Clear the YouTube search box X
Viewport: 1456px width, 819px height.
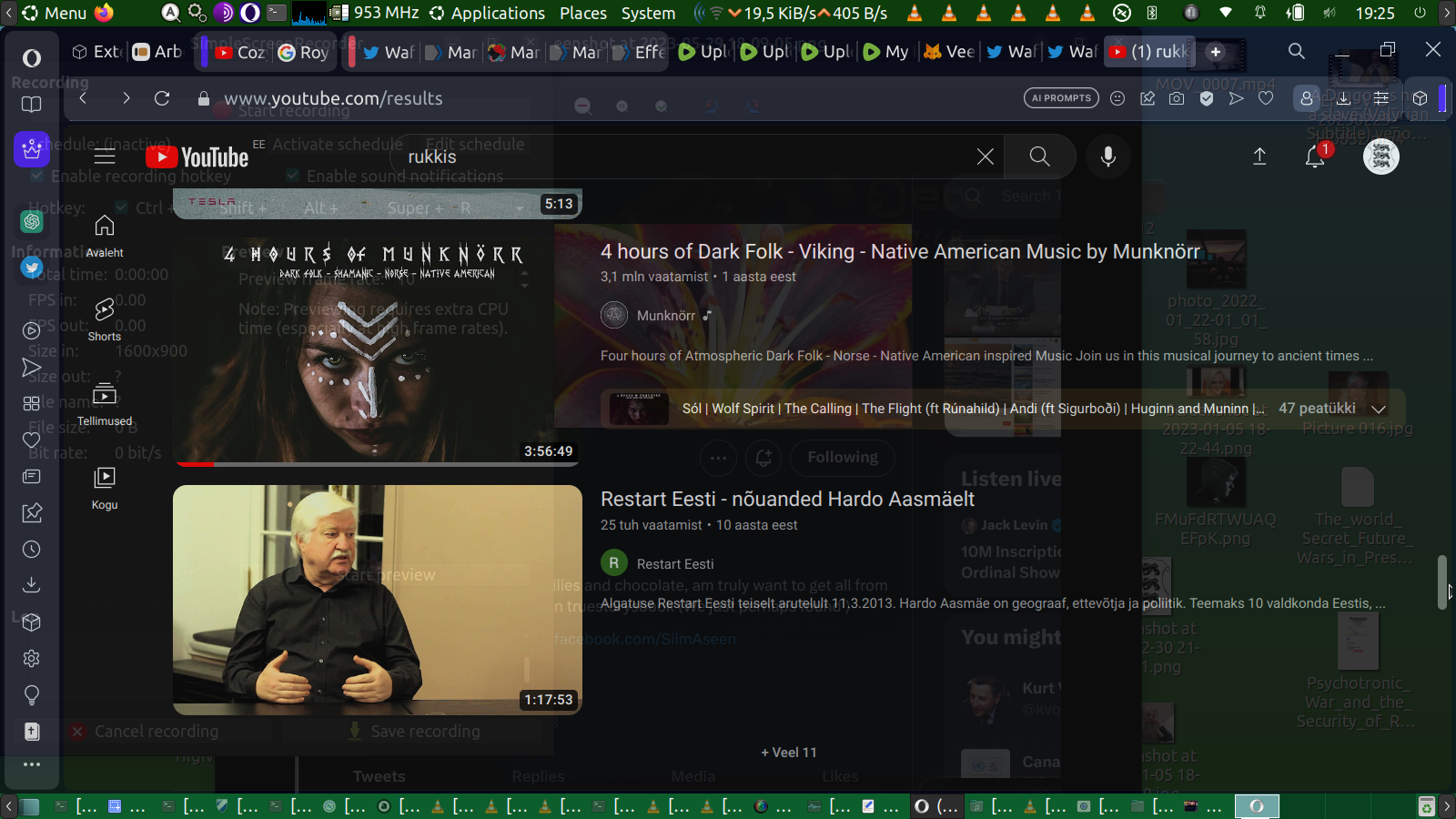pos(985,157)
